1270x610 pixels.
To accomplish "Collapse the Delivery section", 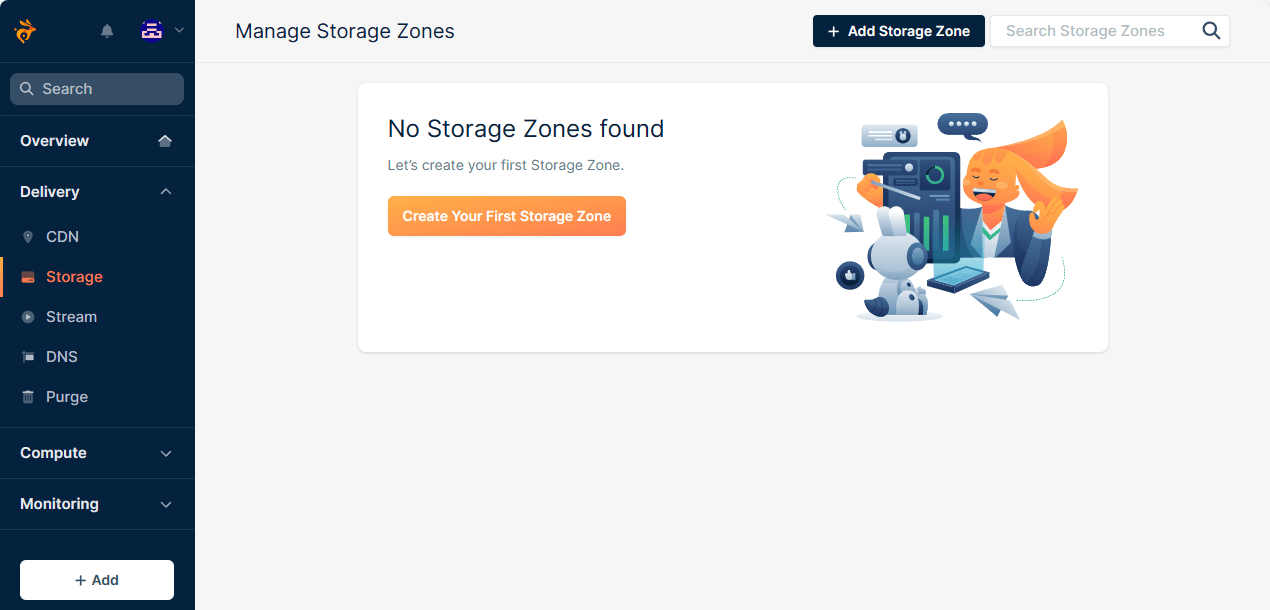I will click(x=166, y=192).
